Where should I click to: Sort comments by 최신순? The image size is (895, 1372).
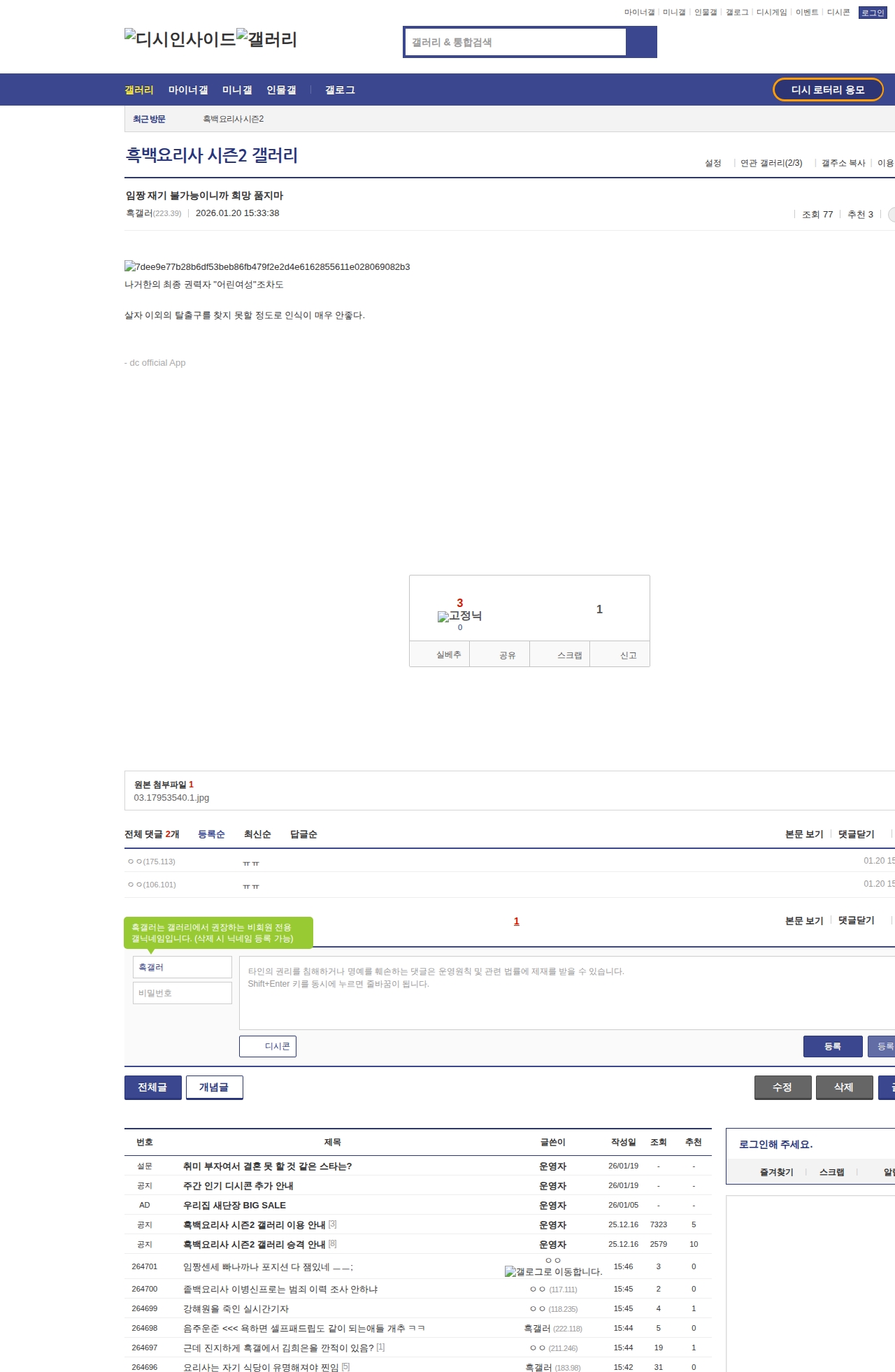[257, 834]
